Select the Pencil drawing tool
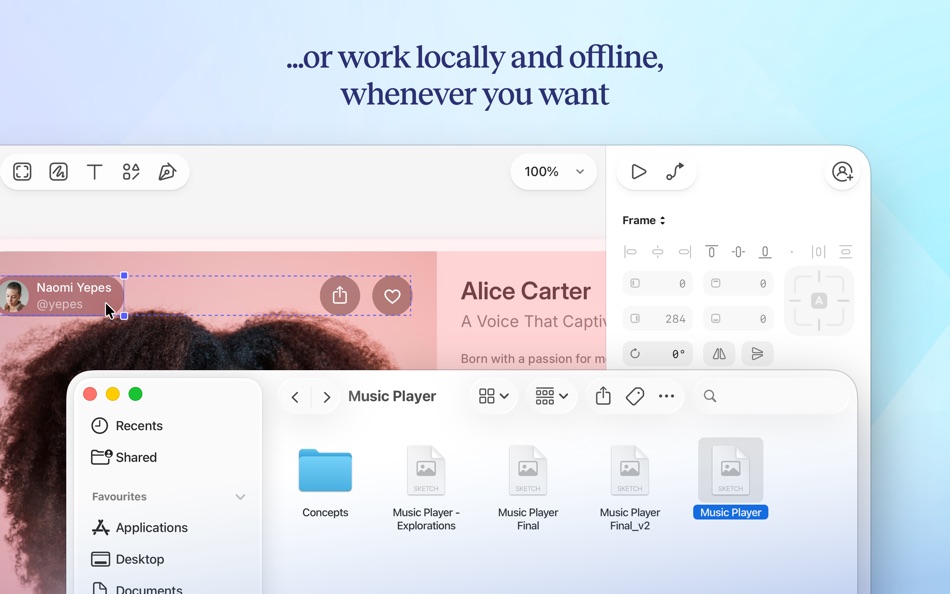The width and height of the screenshot is (950, 594). tap(58, 171)
